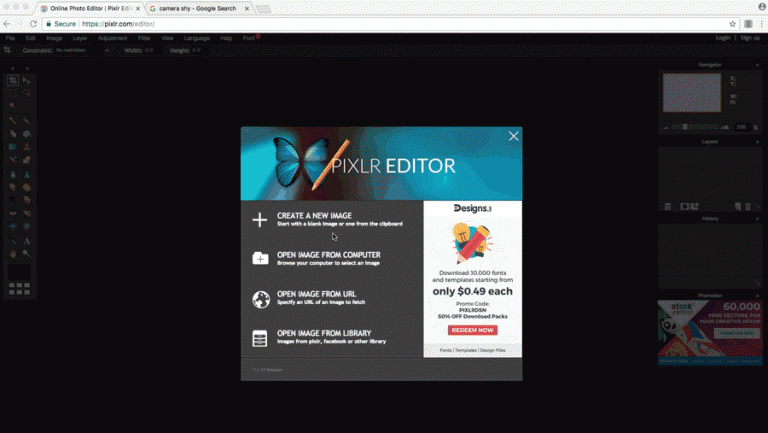Select the Pencil tool
Screen dimensions: 768x433
point(13,120)
